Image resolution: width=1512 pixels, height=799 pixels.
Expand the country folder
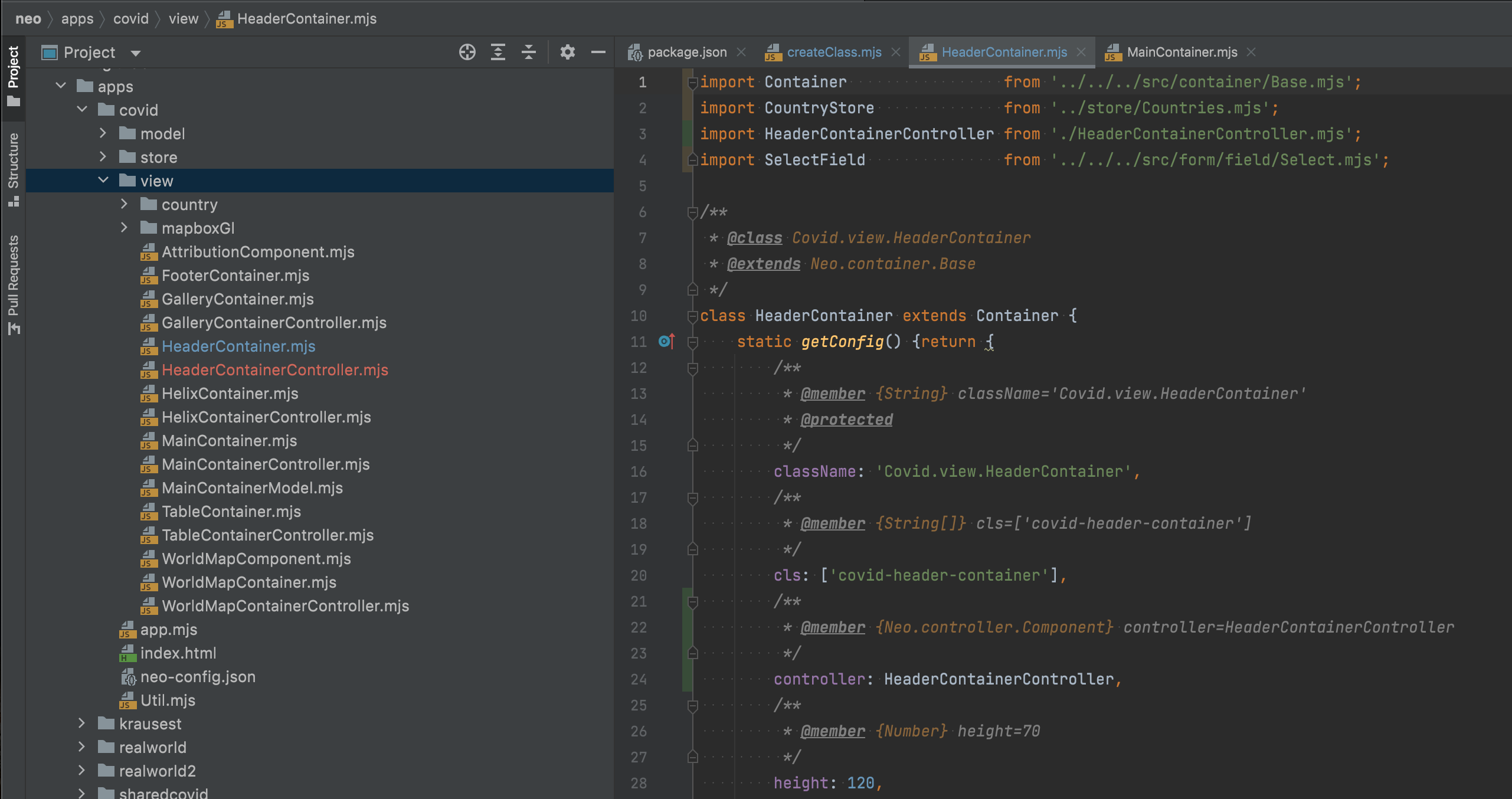[x=124, y=204]
